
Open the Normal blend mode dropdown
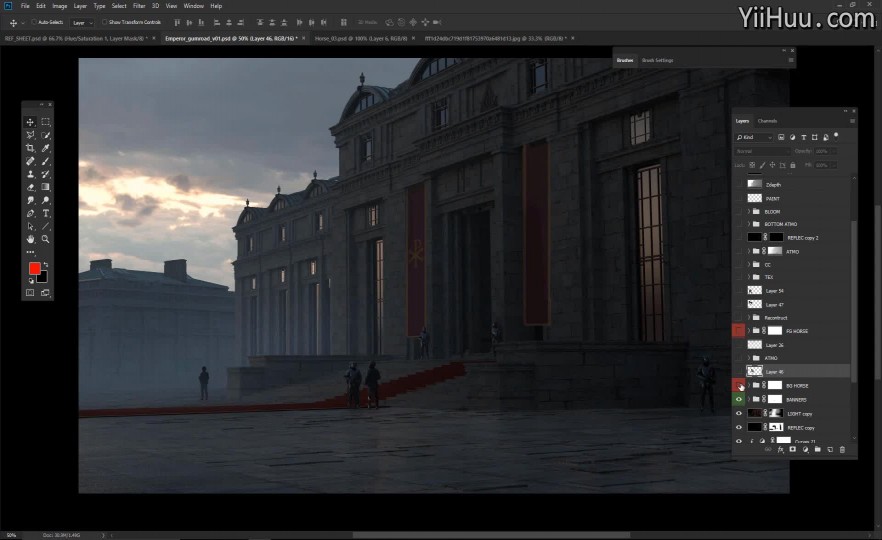point(762,151)
